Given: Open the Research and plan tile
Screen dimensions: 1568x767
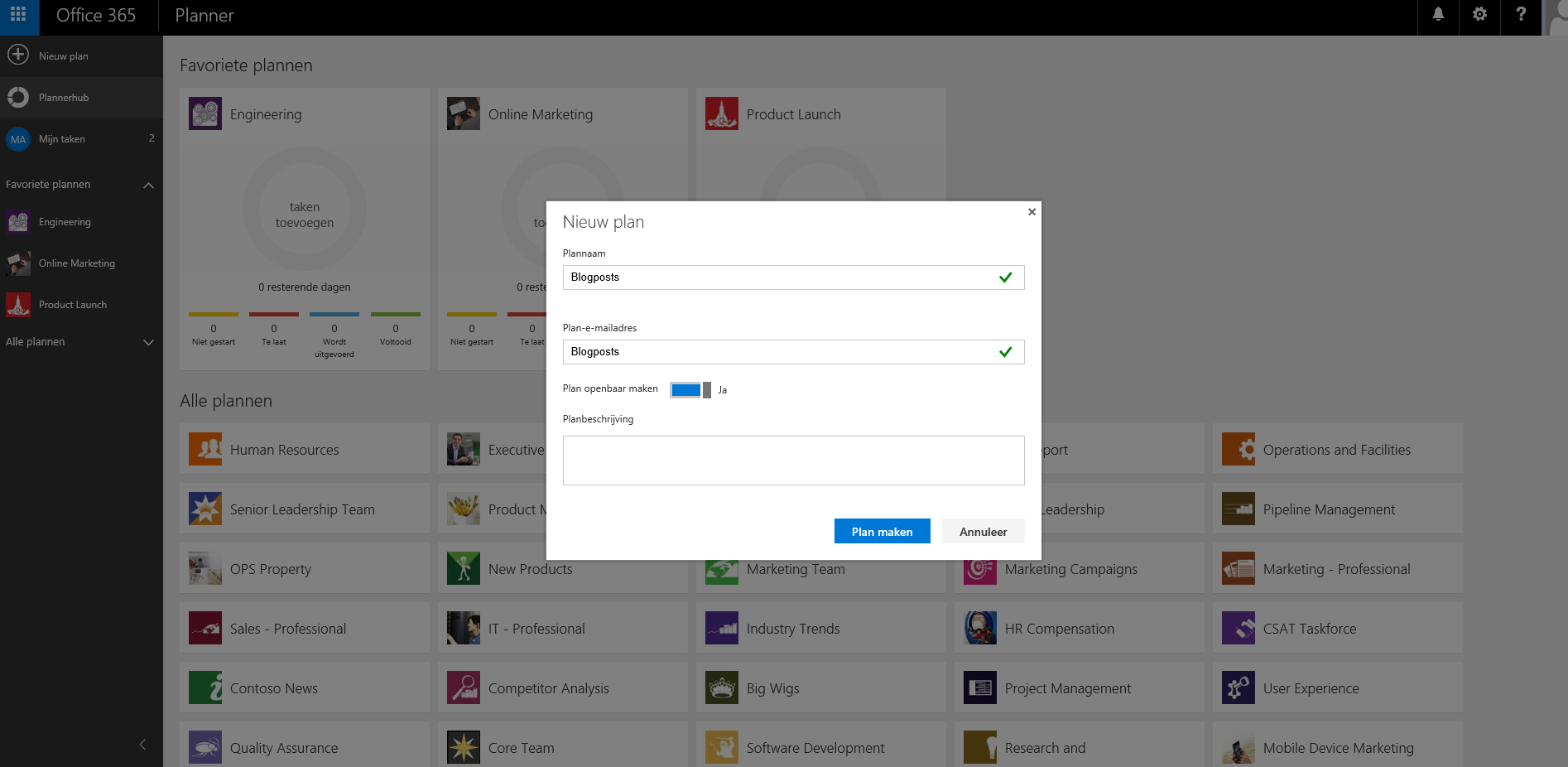Looking at the screenshot, I should (x=1079, y=745).
